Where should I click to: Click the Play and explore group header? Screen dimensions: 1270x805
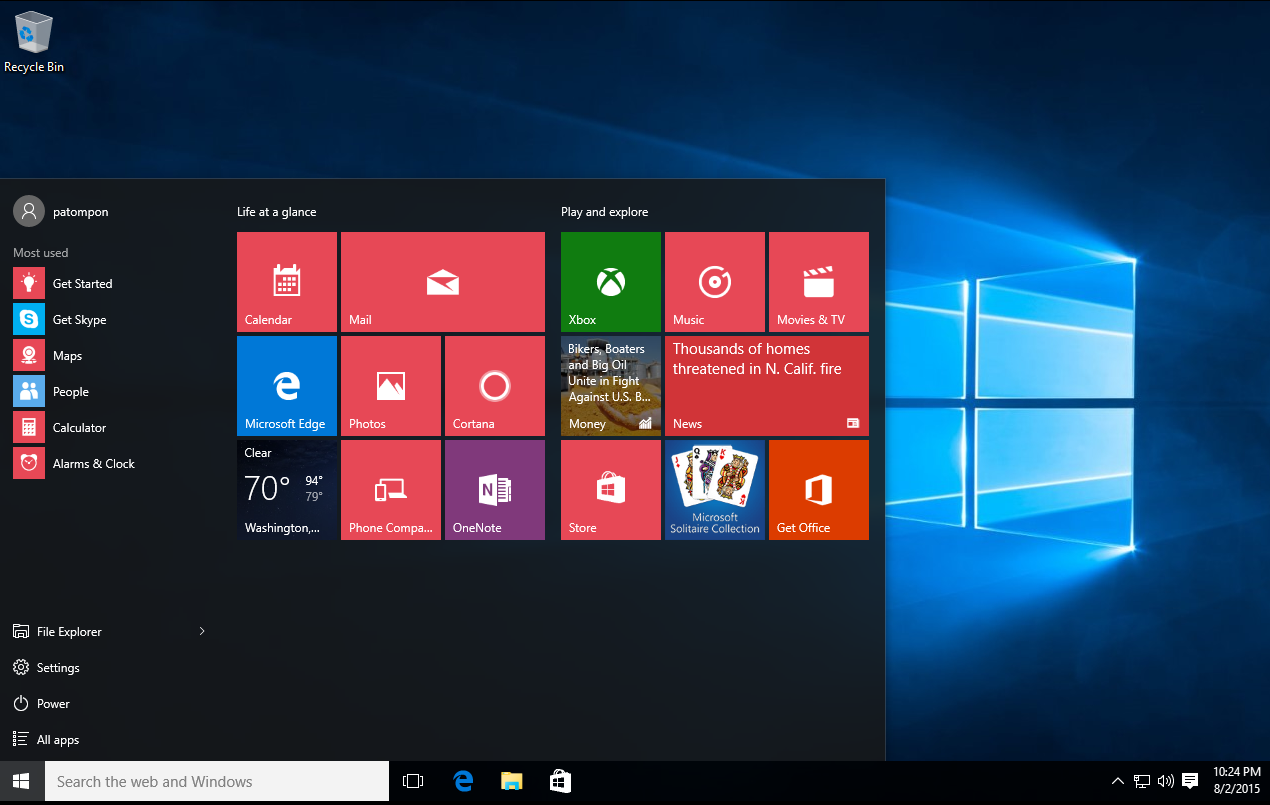point(605,212)
